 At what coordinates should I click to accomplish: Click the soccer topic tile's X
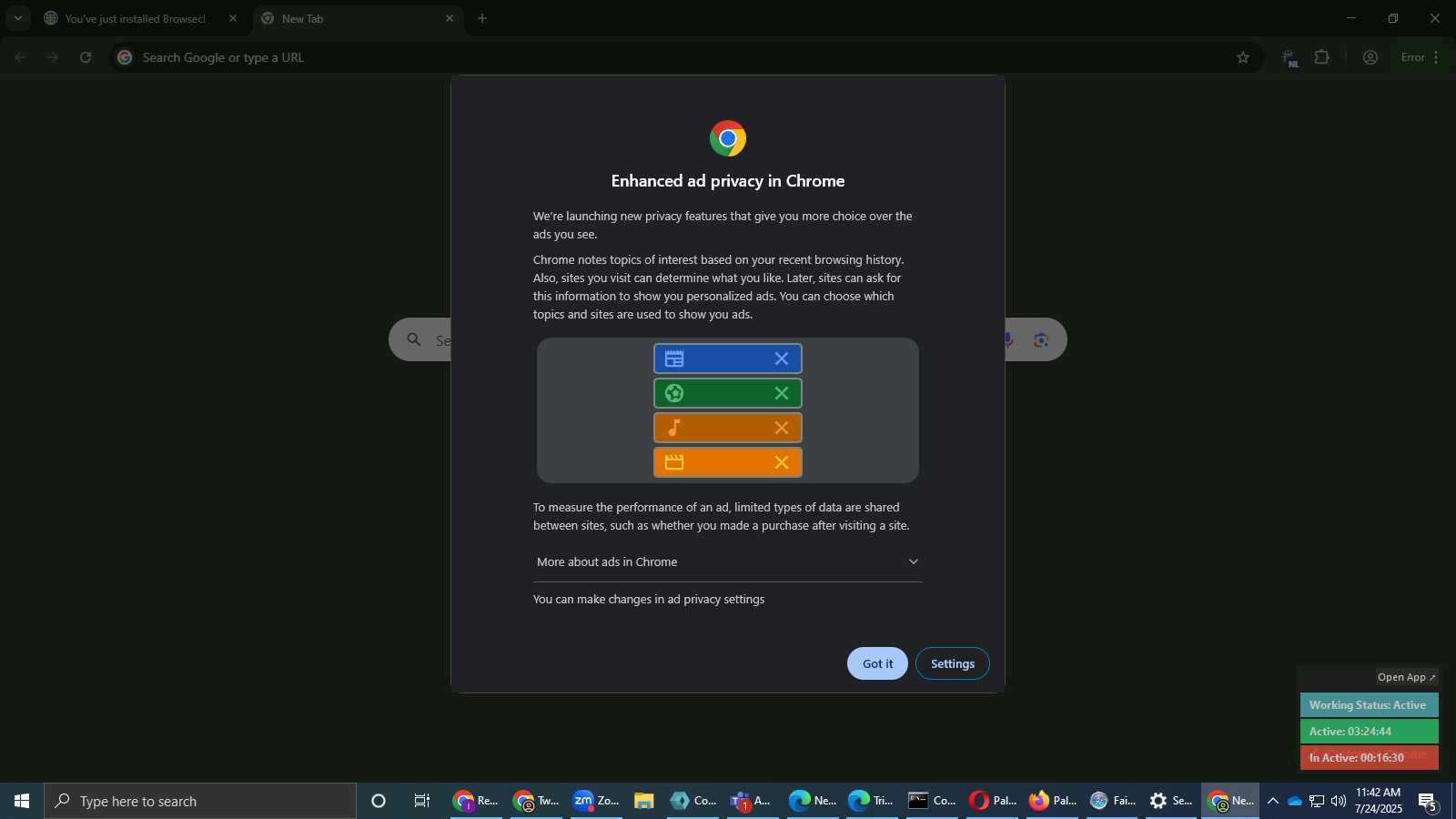tap(782, 393)
